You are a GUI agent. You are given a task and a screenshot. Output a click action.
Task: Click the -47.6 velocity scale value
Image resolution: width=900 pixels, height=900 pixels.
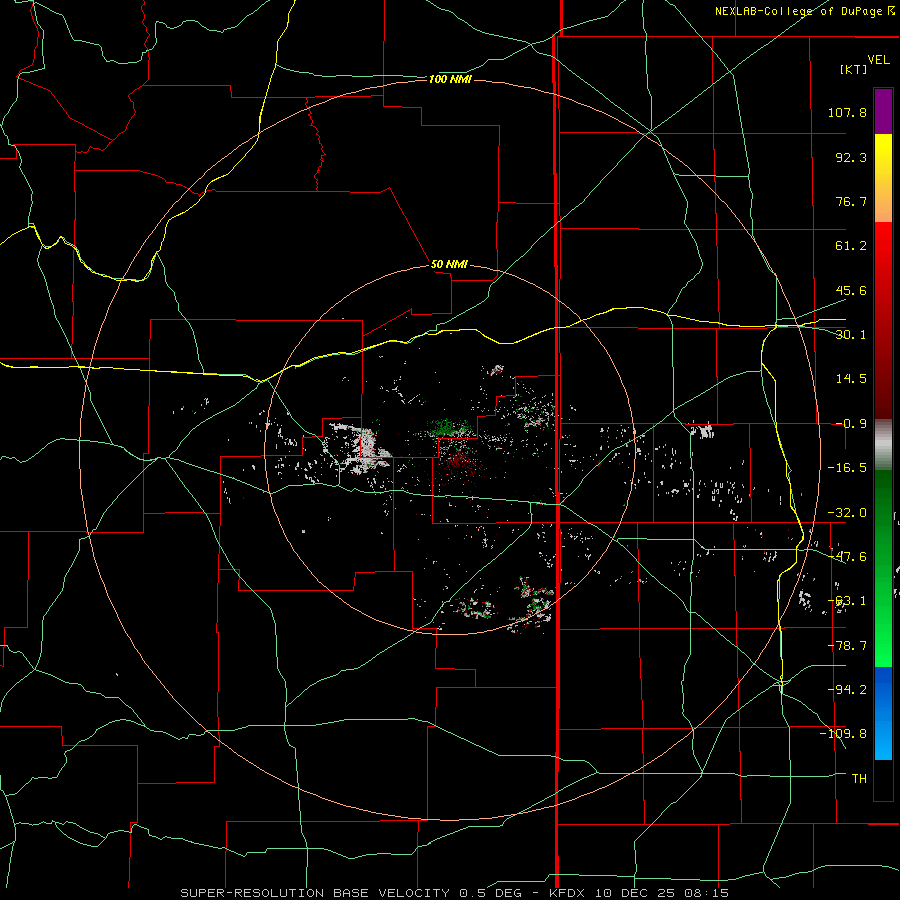click(847, 557)
